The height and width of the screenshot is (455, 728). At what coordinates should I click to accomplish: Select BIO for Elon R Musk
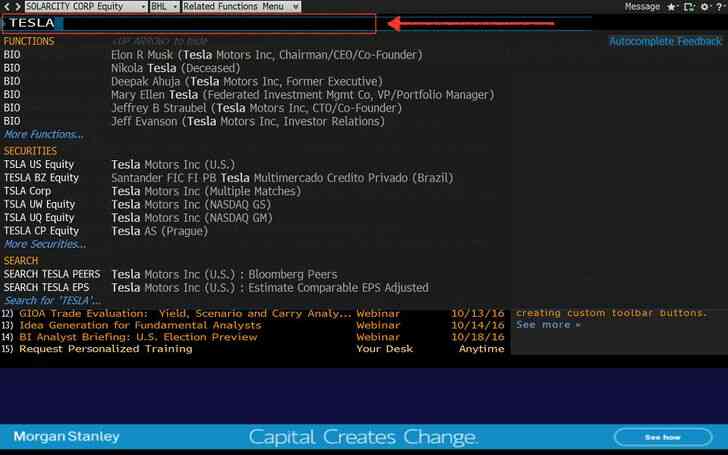(213, 55)
